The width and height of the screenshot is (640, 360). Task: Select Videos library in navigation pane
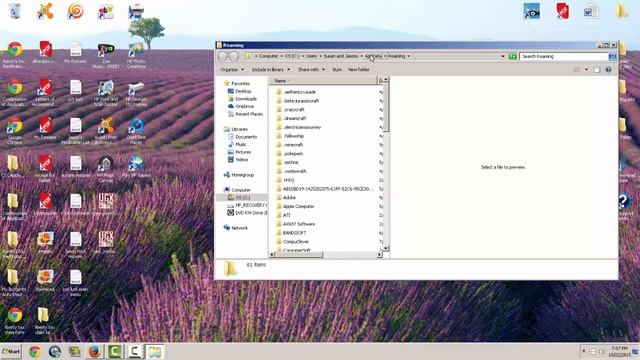point(241,160)
